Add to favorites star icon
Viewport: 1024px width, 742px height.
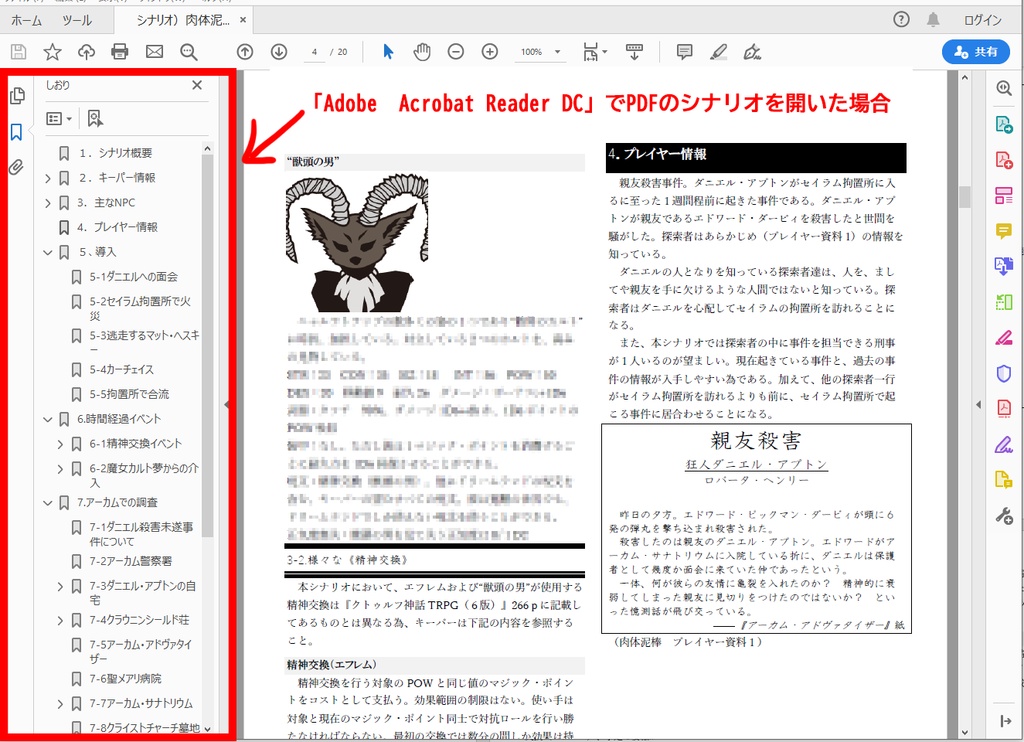coord(52,52)
